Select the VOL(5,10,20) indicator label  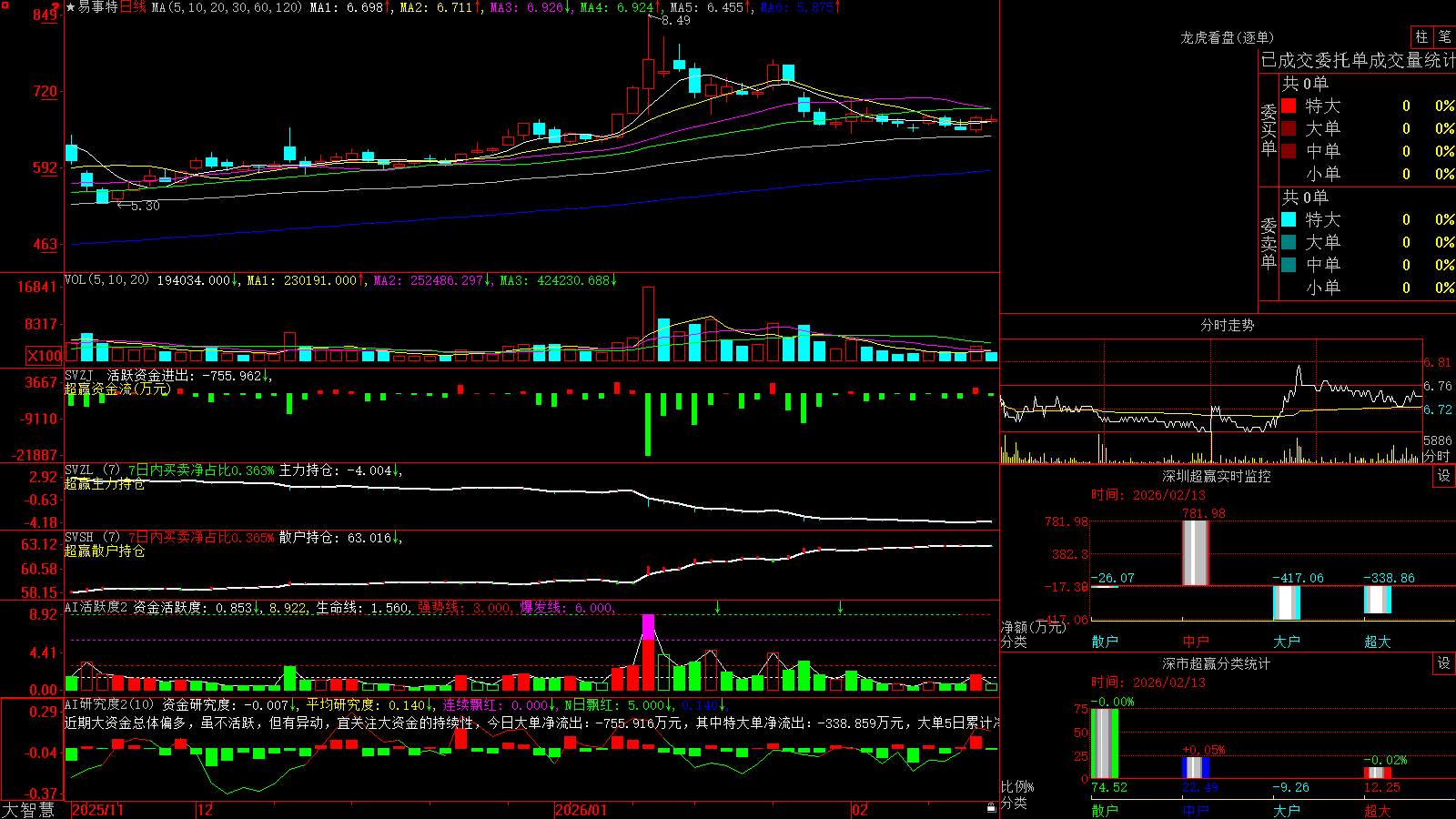pyautogui.click(x=106, y=280)
